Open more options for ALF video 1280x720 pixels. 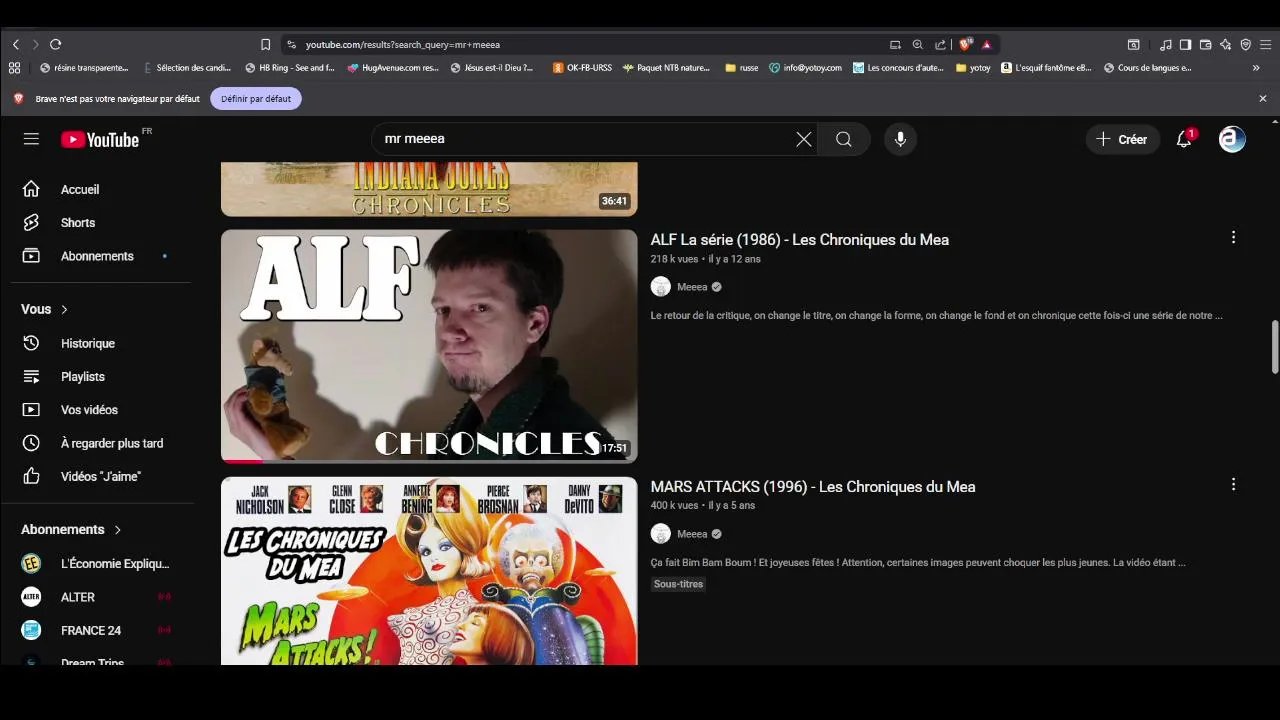pos(1233,237)
